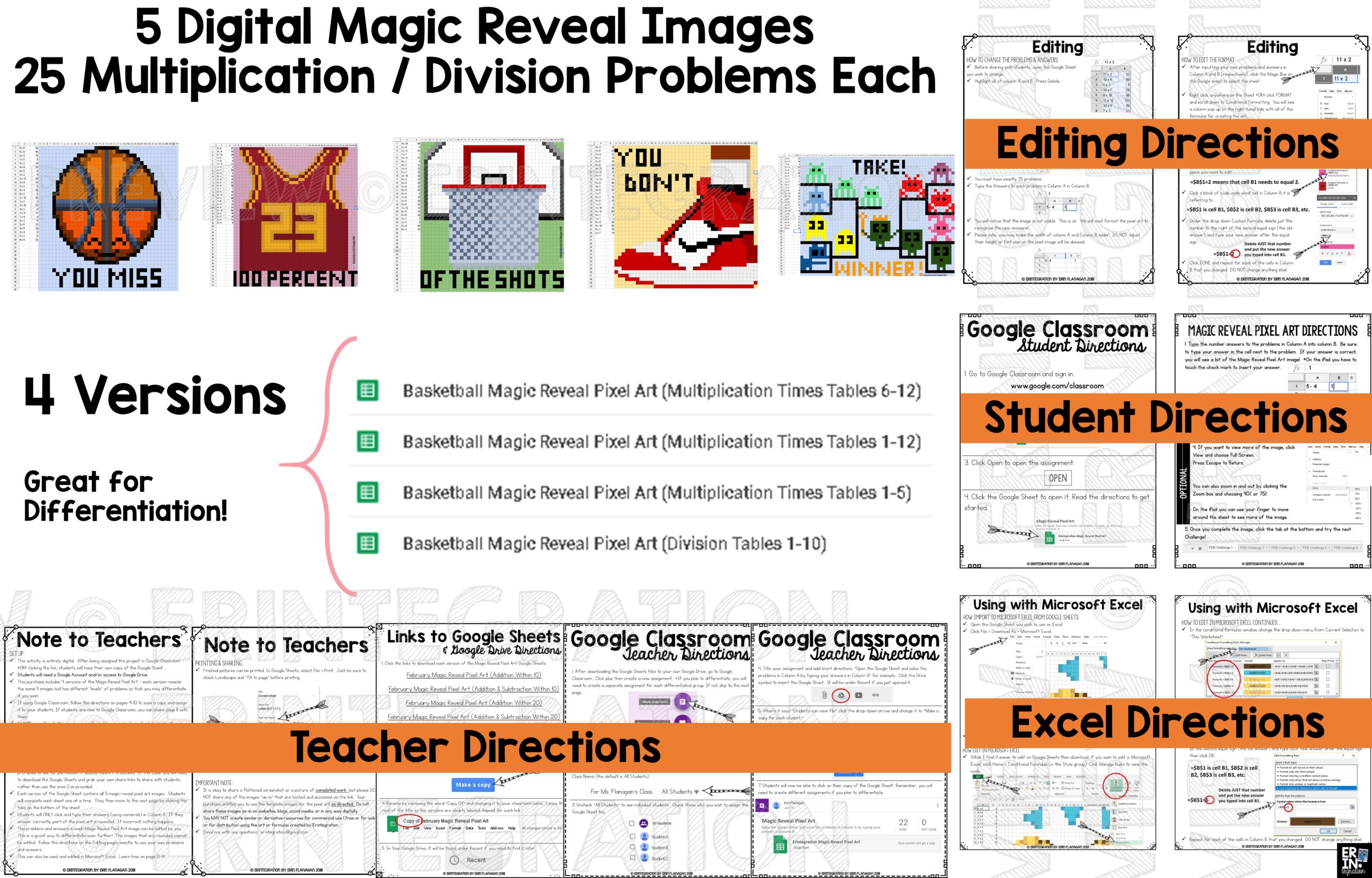Image resolution: width=1372 pixels, height=878 pixels.
Task: Click the All students group icon
Action: click(644, 824)
